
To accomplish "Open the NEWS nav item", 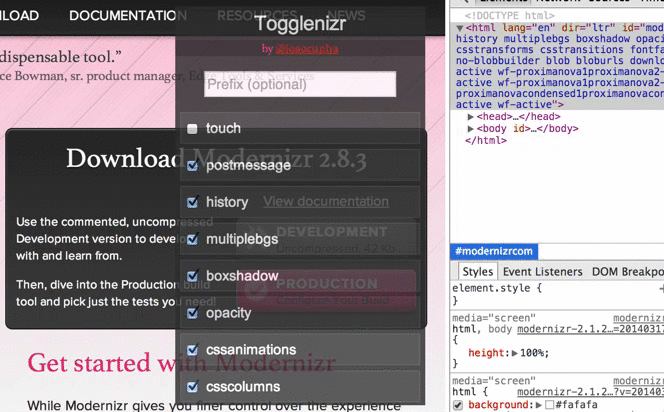I will click(346, 16).
